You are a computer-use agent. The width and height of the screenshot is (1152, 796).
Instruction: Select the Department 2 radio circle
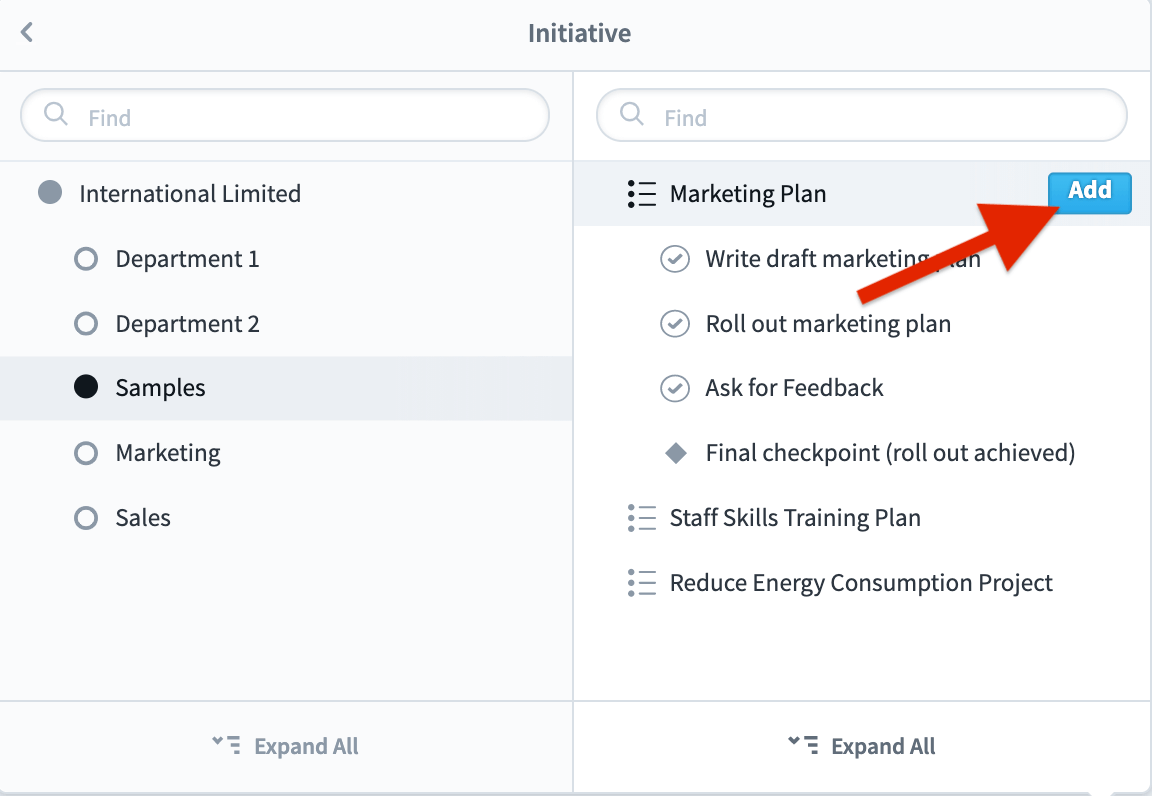(86, 323)
